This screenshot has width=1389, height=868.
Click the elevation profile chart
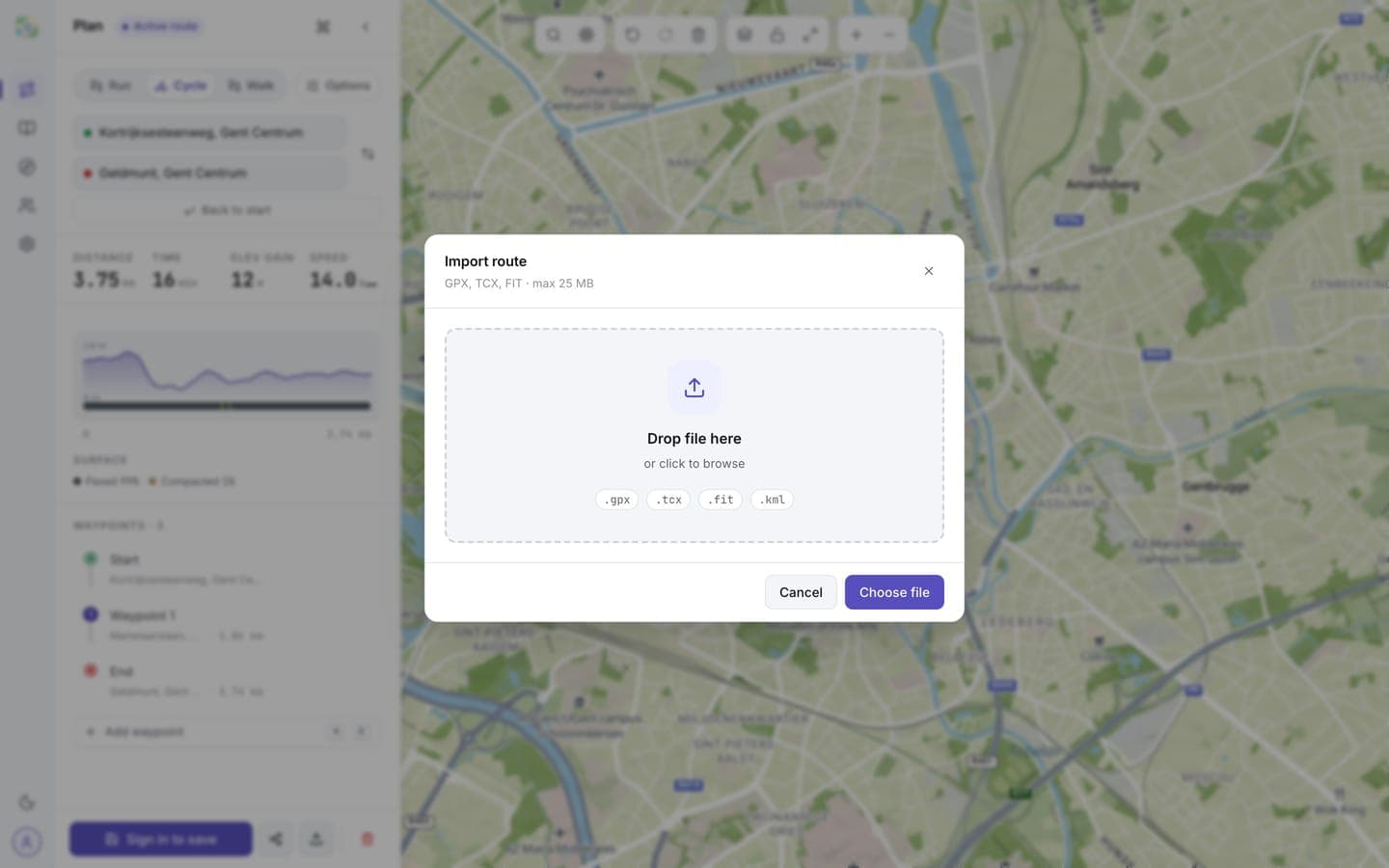(227, 374)
